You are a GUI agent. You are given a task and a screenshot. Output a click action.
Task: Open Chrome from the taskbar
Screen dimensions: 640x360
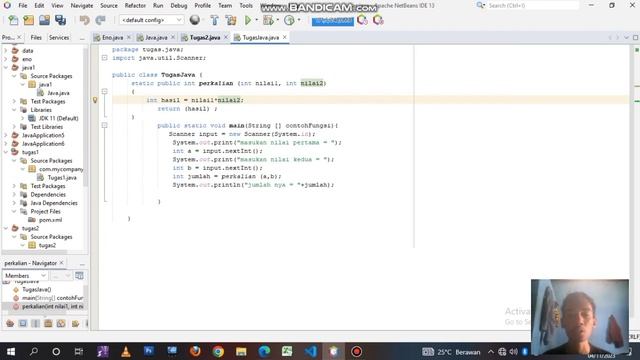tap(218, 351)
